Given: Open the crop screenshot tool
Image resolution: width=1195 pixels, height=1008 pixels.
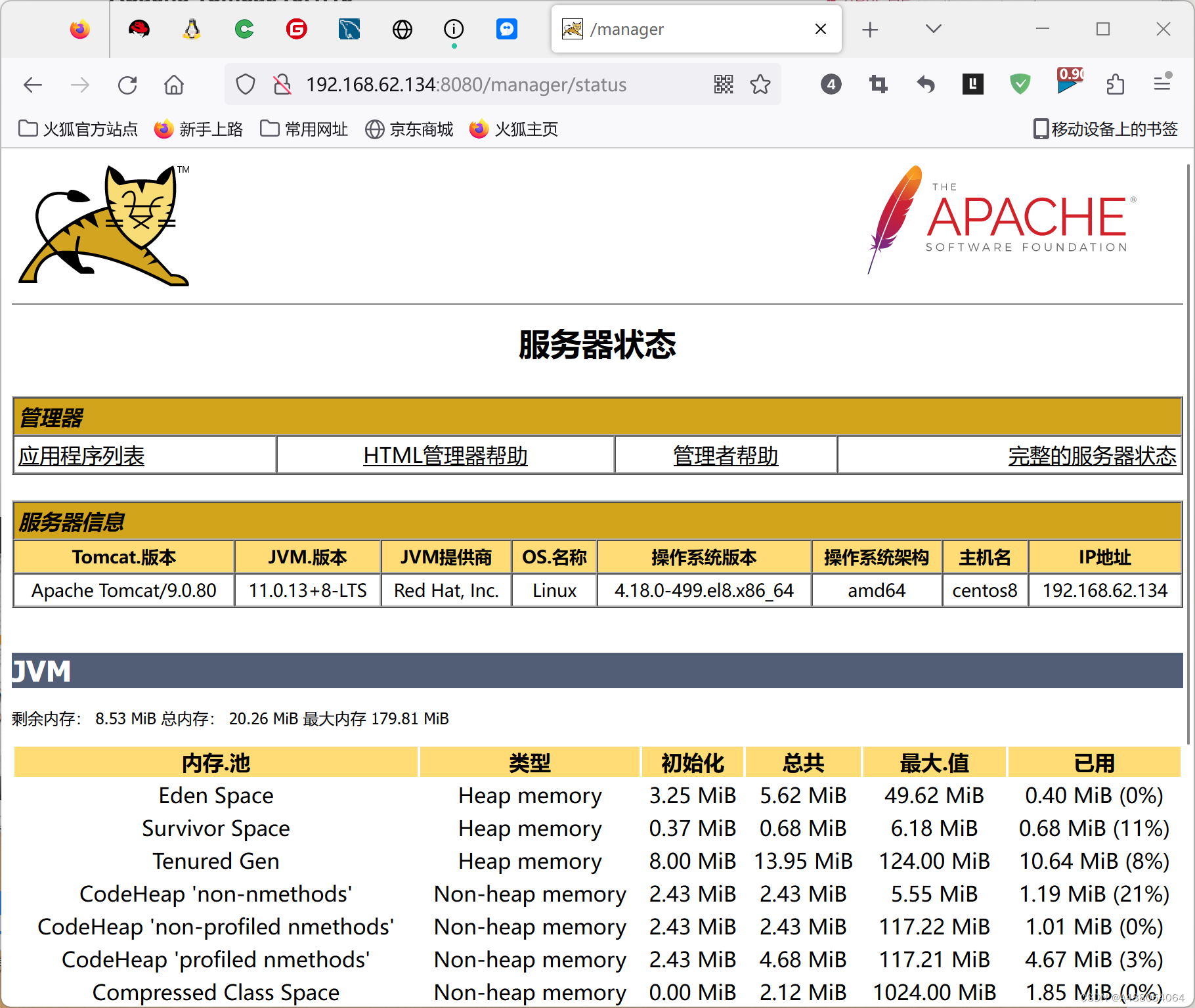Looking at the screenshot, I should [879, 85].
